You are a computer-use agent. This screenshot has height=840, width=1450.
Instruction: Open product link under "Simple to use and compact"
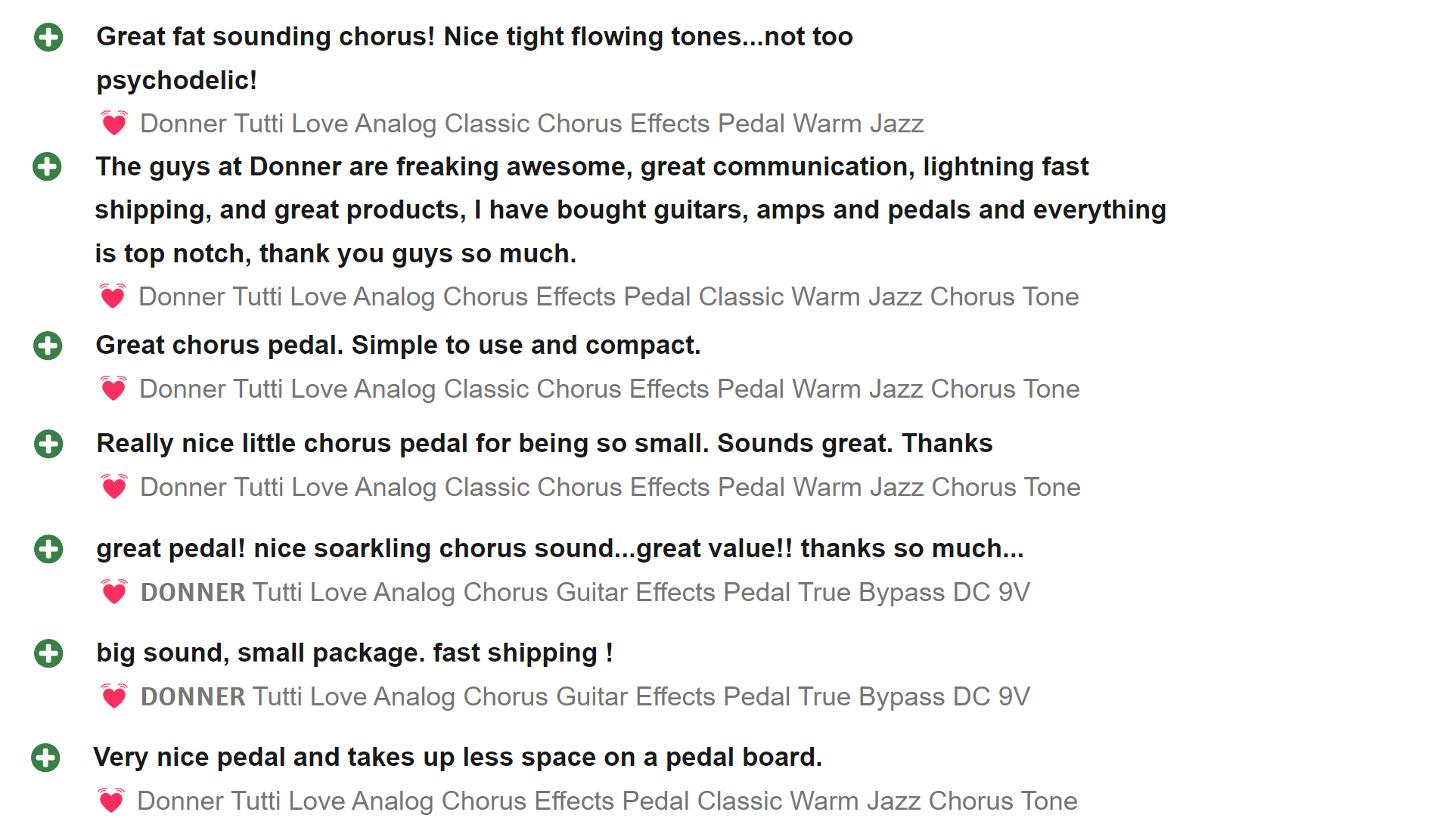pyautogui.click(x=609, y=389)
